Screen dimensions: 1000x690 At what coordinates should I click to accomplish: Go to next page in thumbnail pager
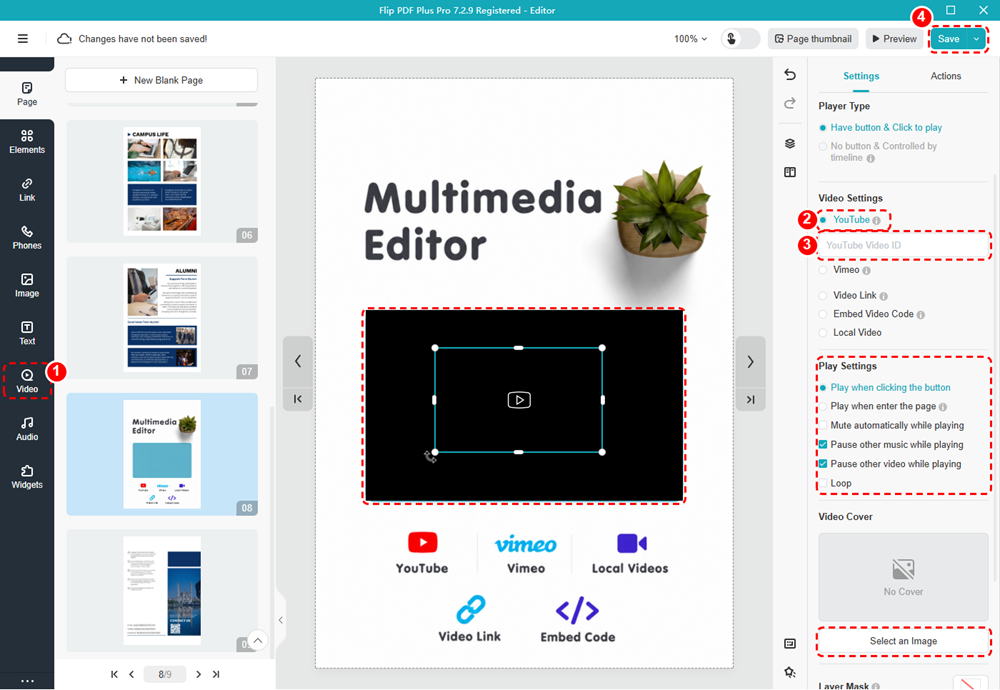tap(198, 674)
